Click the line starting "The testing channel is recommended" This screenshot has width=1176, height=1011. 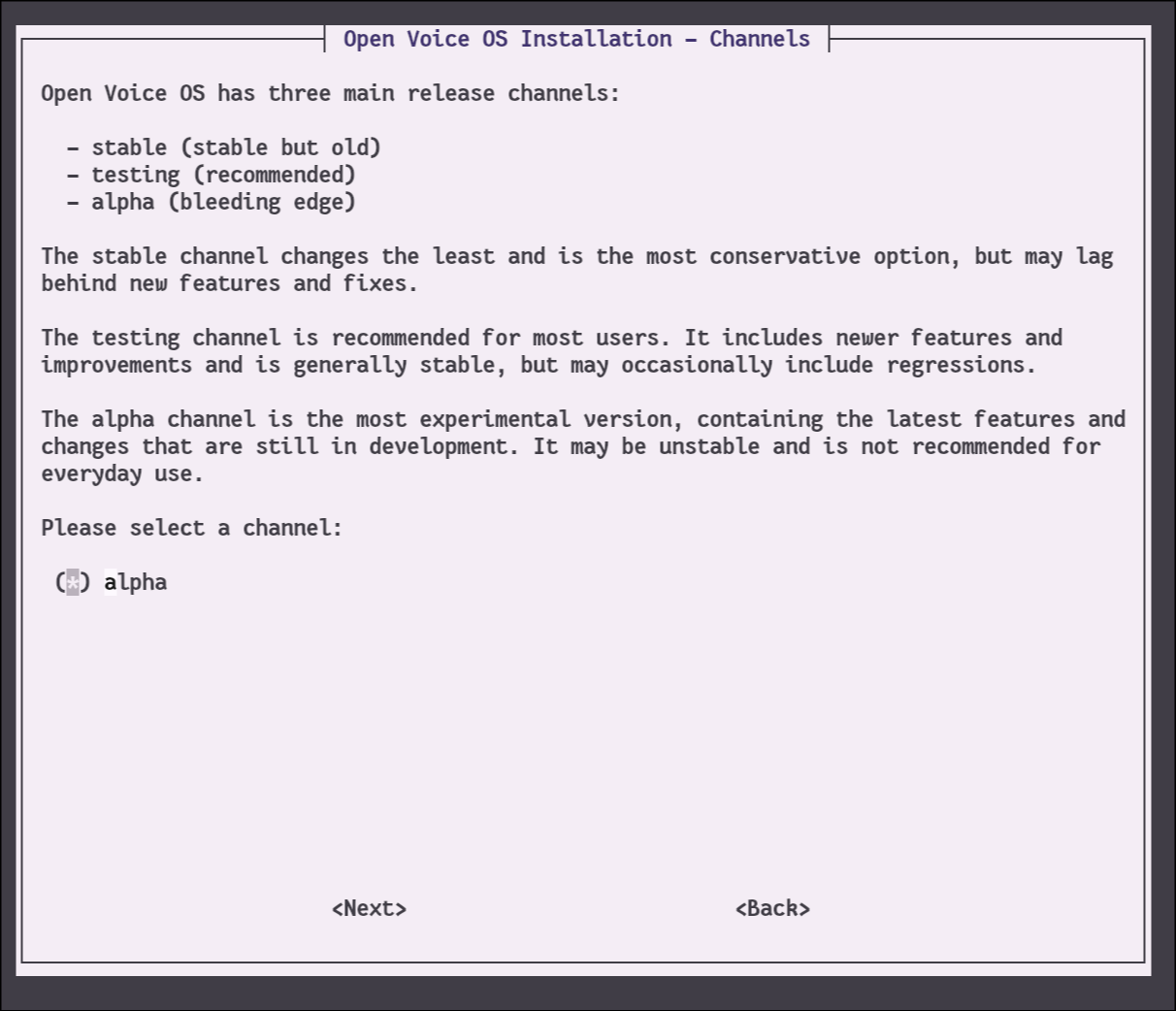[x=551, y=338]
